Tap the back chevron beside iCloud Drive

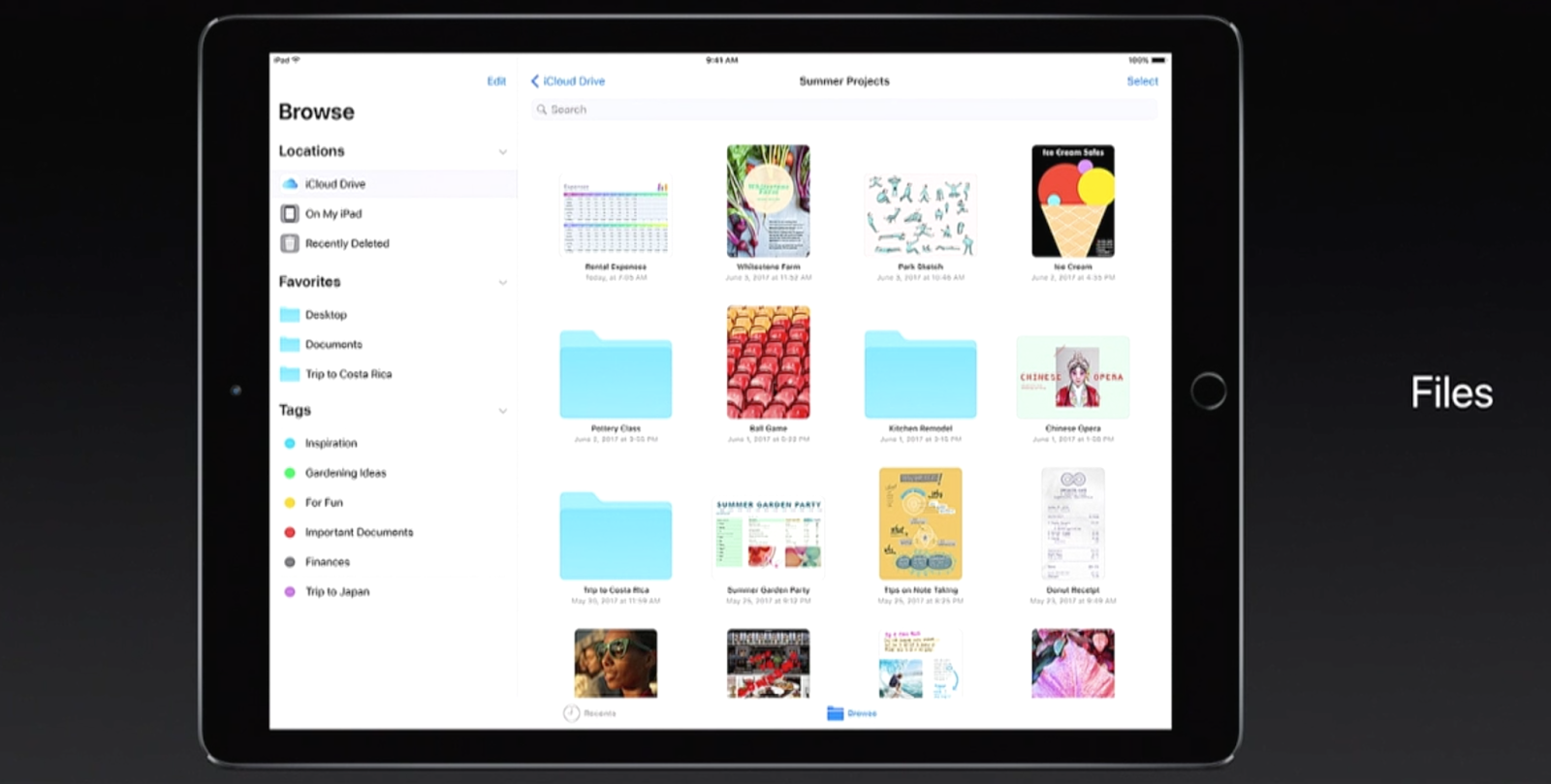[x=535, y=81]
